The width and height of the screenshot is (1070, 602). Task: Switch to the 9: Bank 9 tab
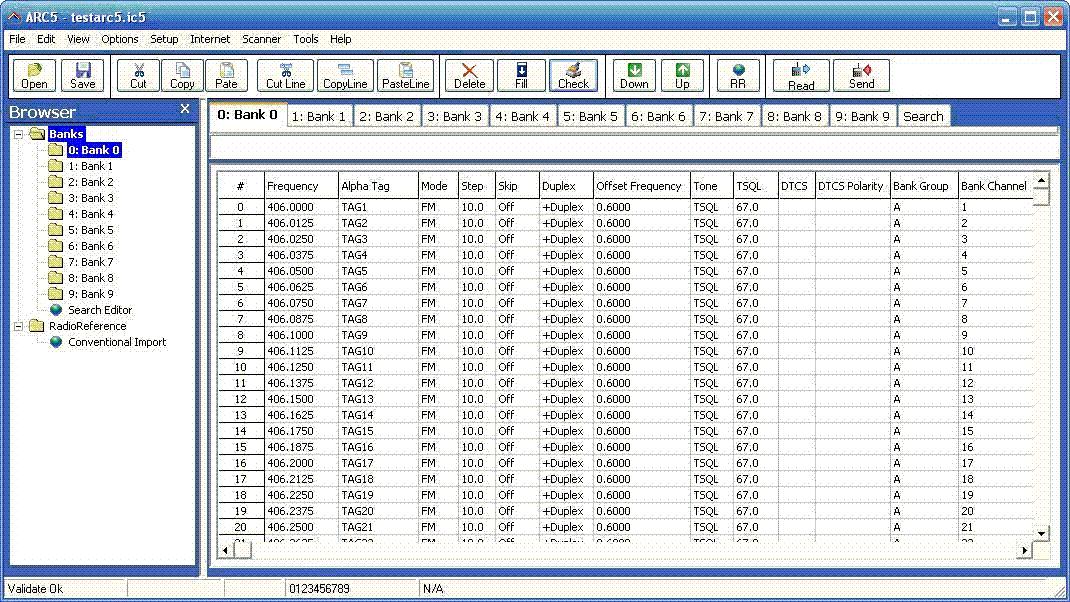tap(863, 117)
